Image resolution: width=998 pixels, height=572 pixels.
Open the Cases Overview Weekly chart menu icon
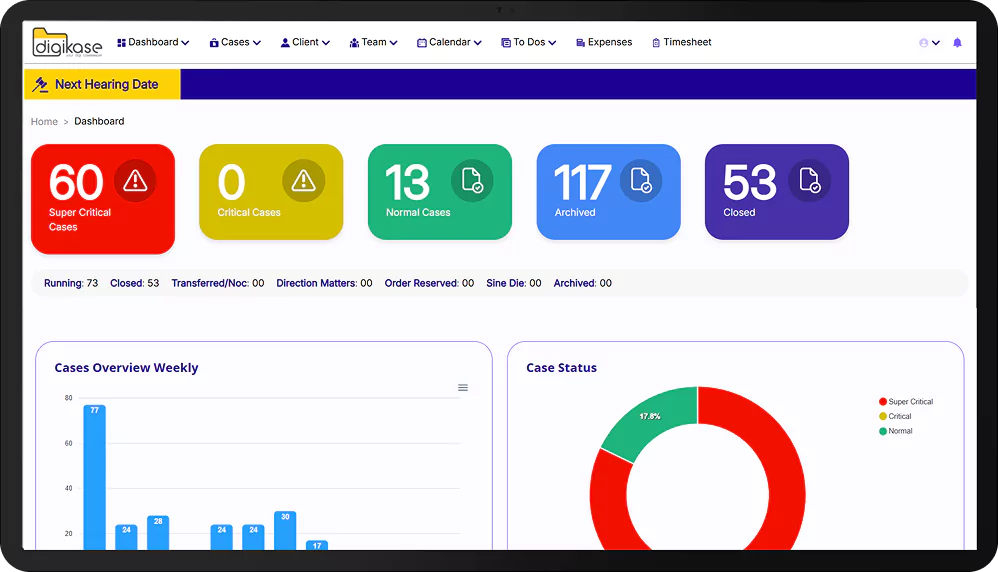(463, 387)
